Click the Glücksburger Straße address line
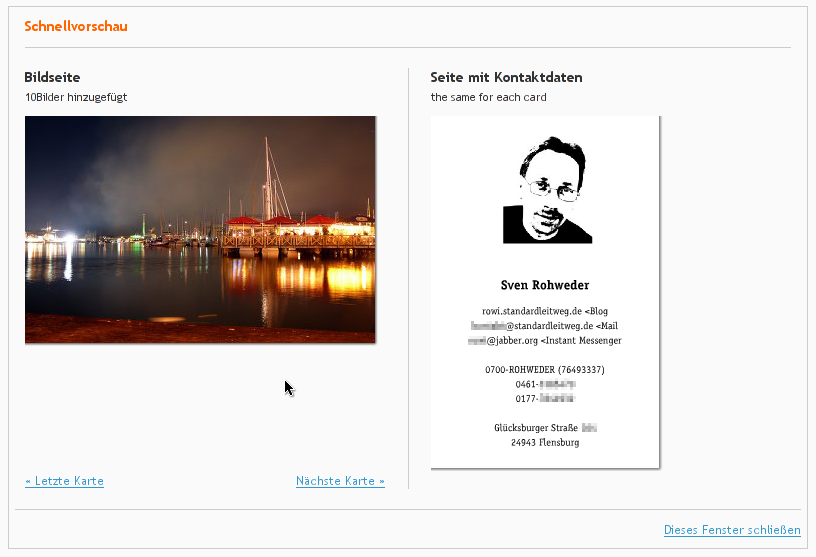 pos(545,428)
